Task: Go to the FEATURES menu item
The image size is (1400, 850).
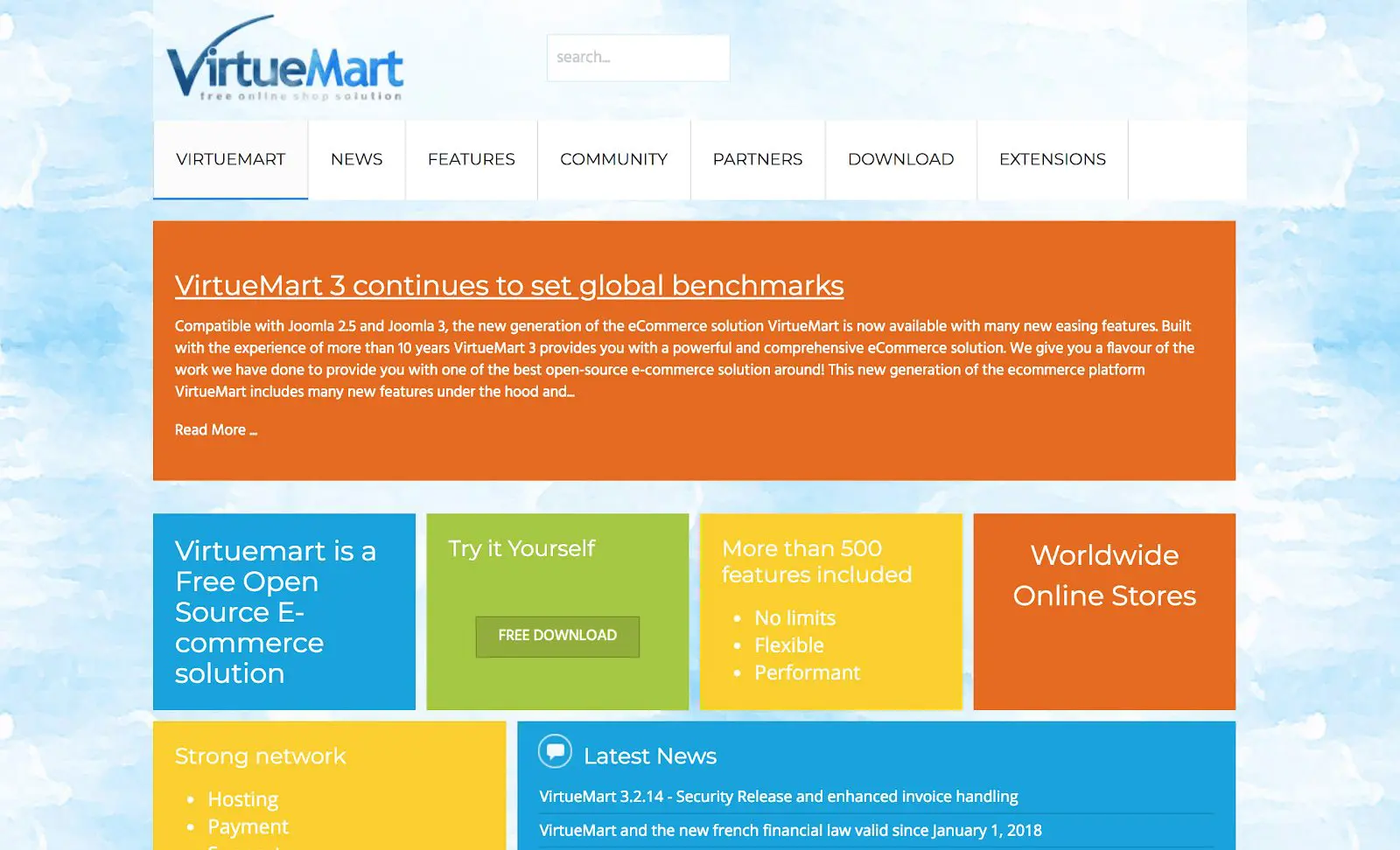Action: pos(472,159)
